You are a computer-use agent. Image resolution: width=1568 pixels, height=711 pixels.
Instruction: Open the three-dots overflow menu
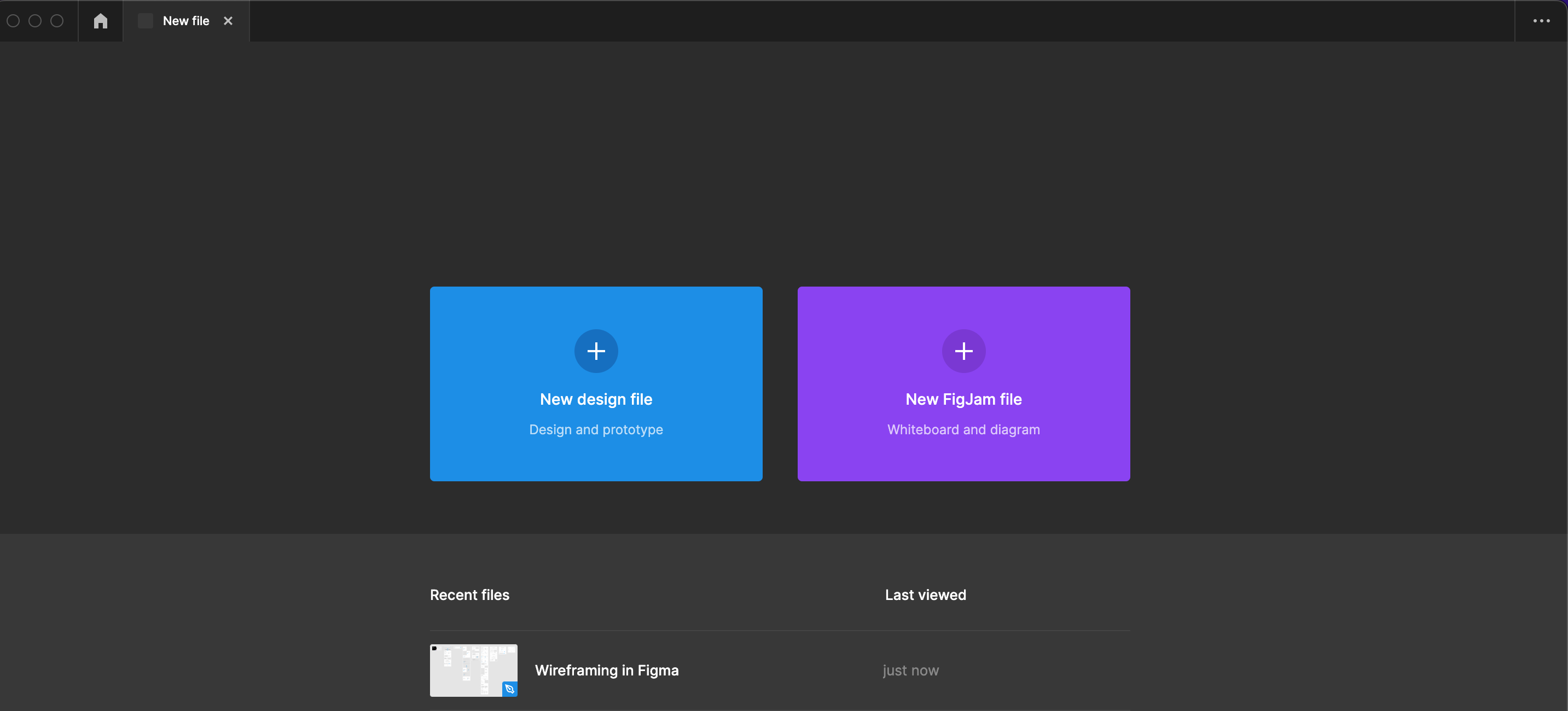1541,21
